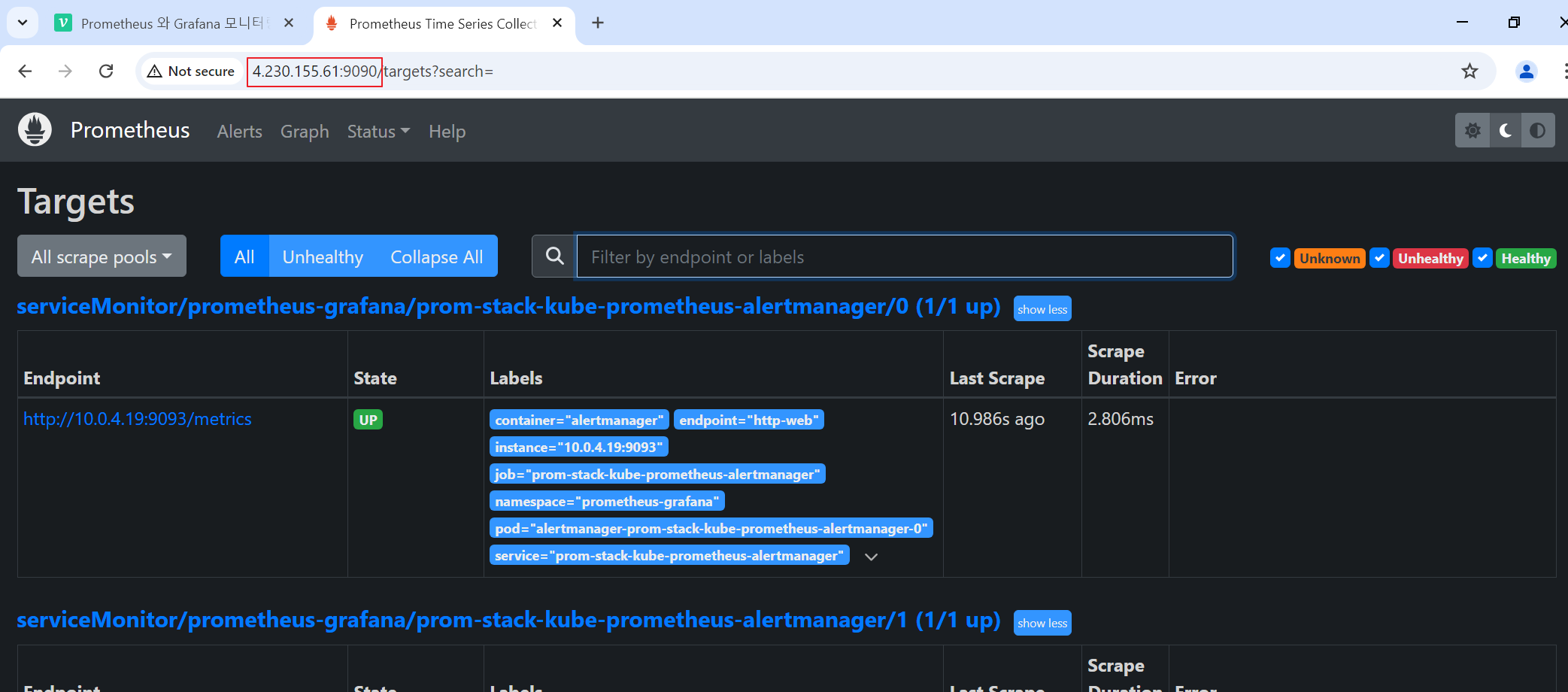Close the Prometheus 와 Grafana tab

click(289, 23)
